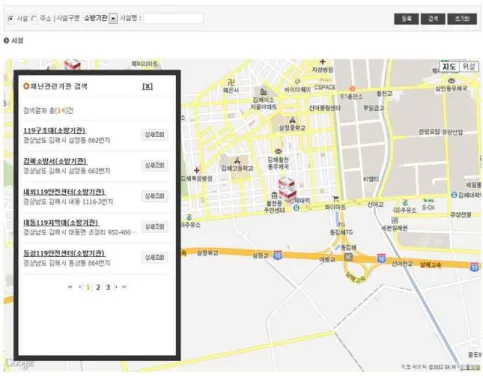Screen dimensions: 483x376
Task: Select the 시설 radio button
Action: tap(11, 19)
